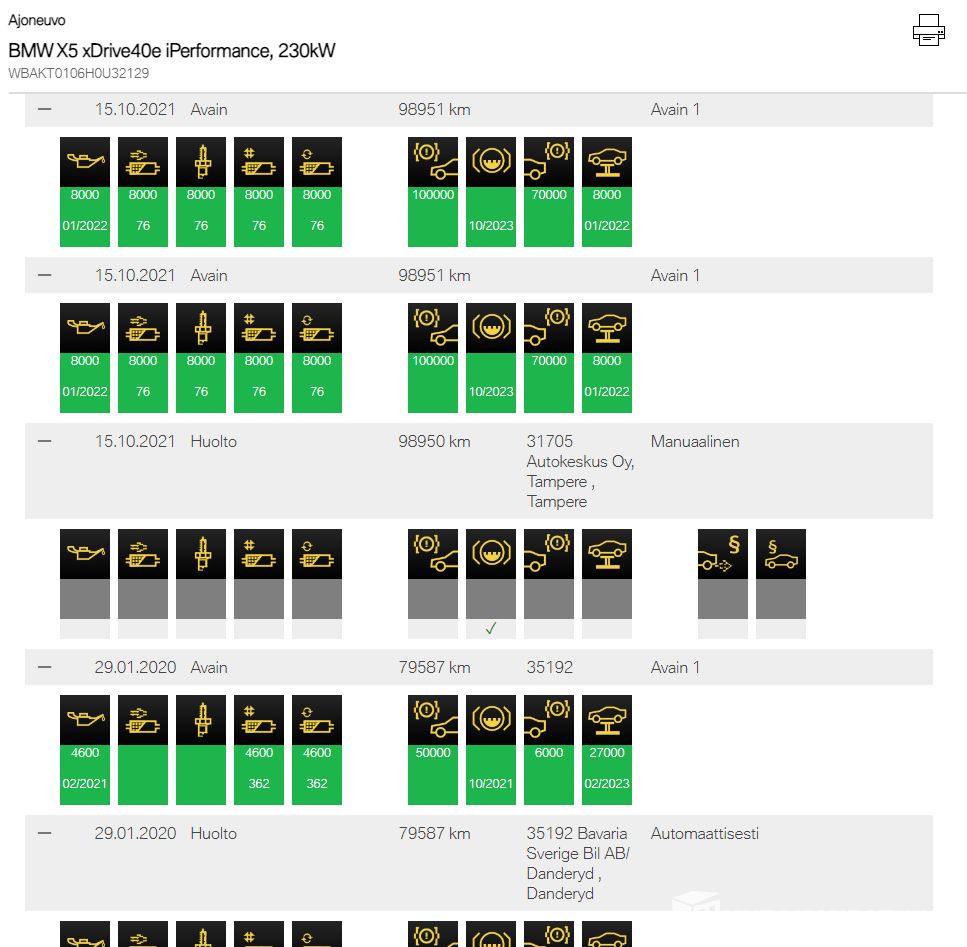Click engine oil icon in first Avain row

coord(85,162)
